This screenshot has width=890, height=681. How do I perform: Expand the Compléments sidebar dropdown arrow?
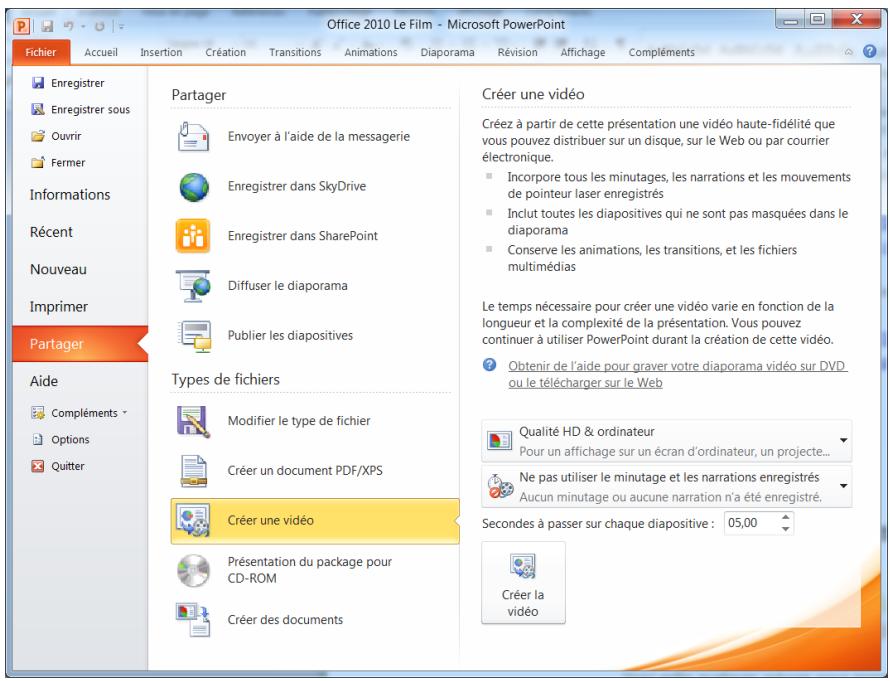125,413
